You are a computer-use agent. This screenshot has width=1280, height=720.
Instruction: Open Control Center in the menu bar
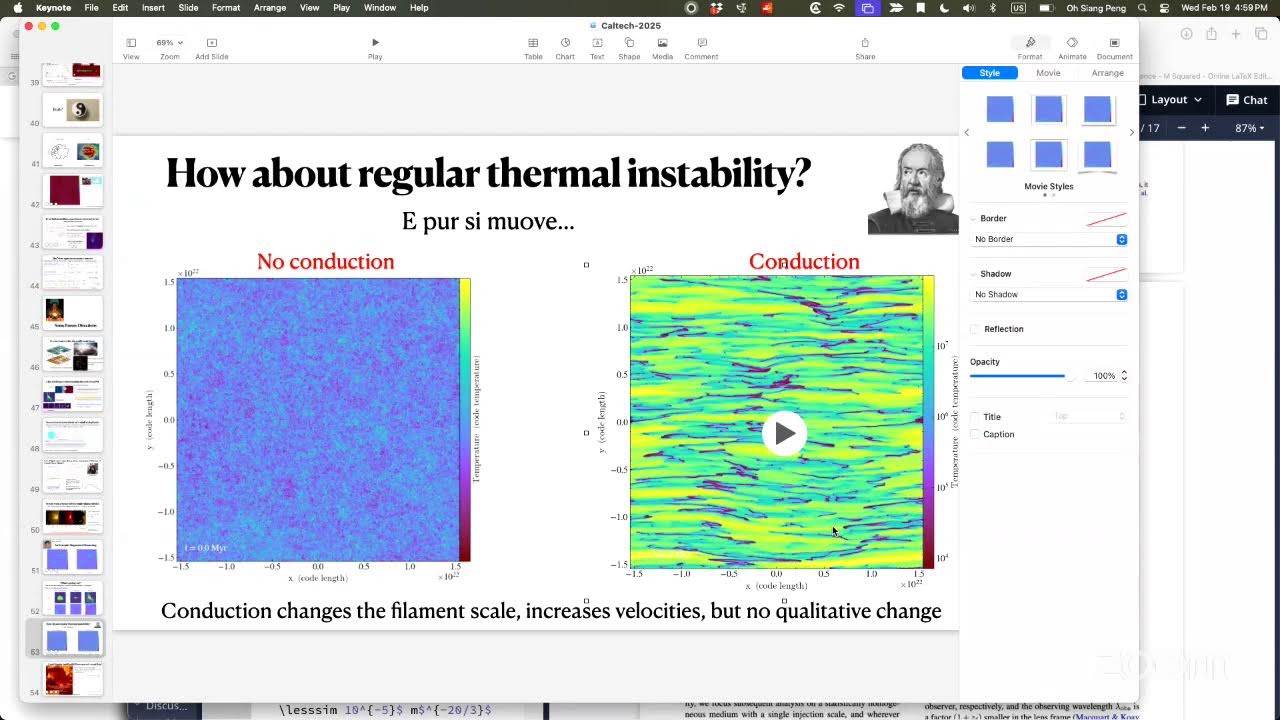[1162, 8]
